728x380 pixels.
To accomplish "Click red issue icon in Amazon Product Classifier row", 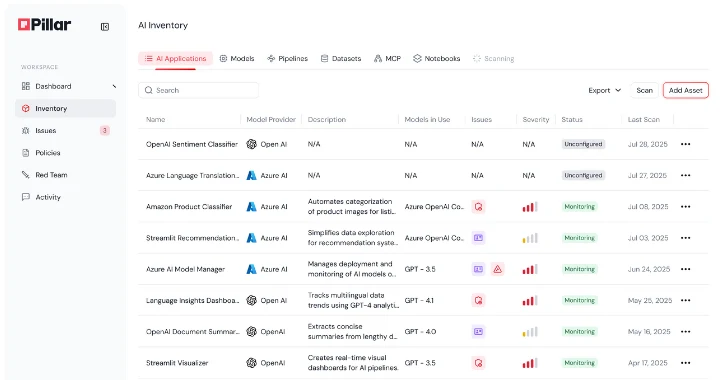I will tap(478, 207).
